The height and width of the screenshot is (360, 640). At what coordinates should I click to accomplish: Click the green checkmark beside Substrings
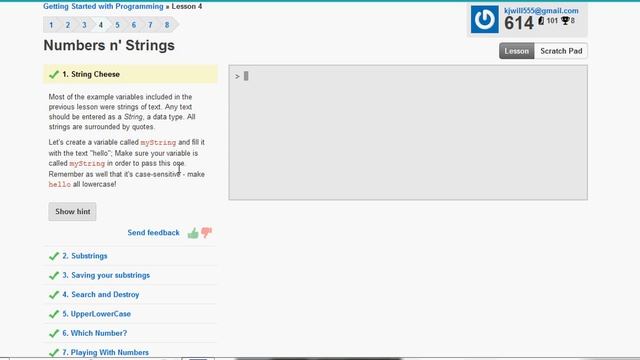click(54, 256)
